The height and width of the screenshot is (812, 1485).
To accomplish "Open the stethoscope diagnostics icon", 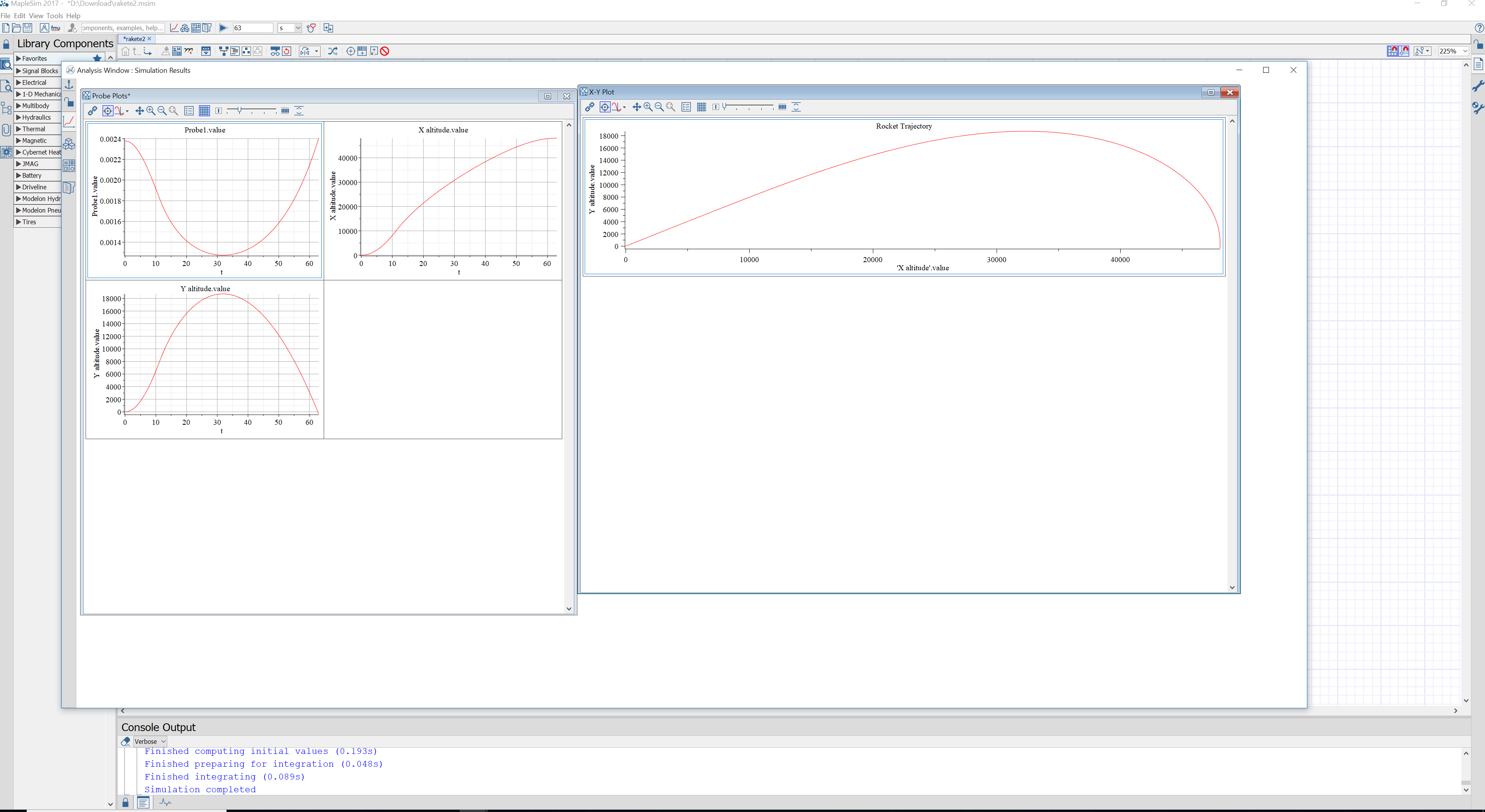I will click(311, 27).
